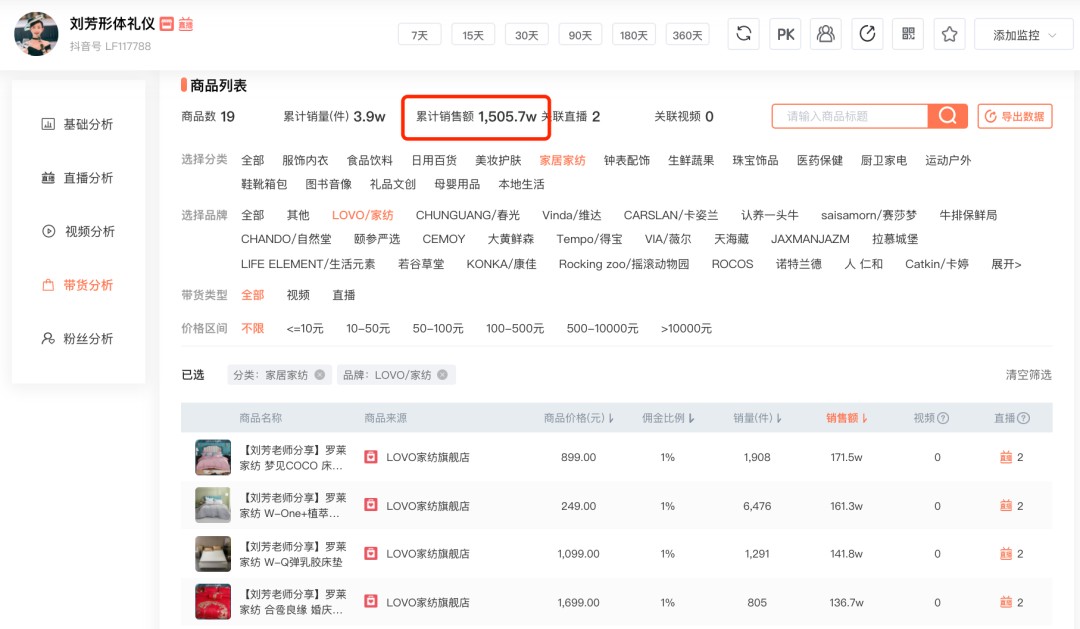Viewport: 1080px width, 629px height.
Task: Click the star favorite icon
Action: (x=949, y=34)
